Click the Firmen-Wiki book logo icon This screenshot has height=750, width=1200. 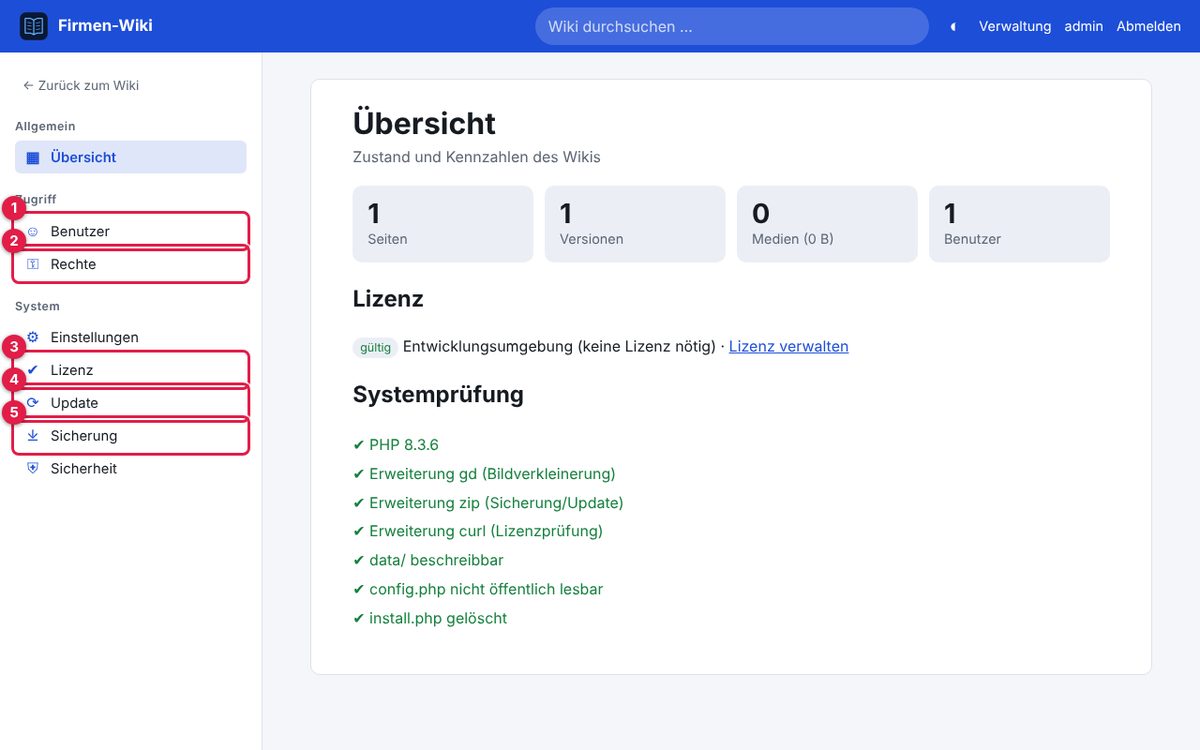click(x=34, y=26)
